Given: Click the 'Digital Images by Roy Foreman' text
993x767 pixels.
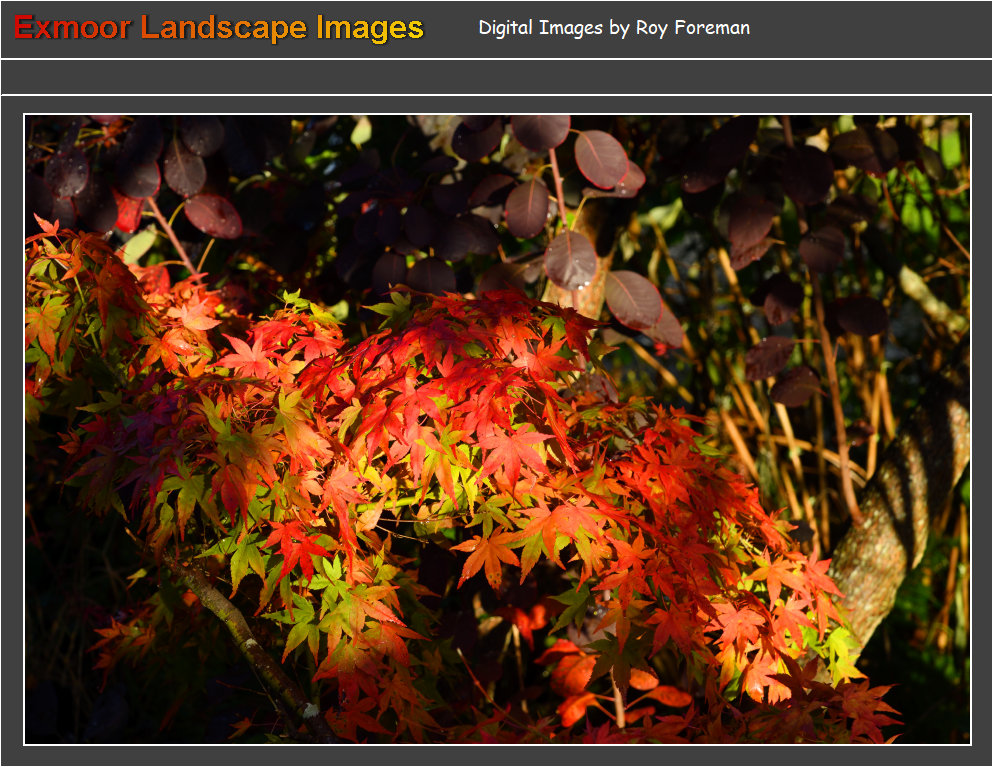Looking at the screenshot, I should [x=613, y=28].
